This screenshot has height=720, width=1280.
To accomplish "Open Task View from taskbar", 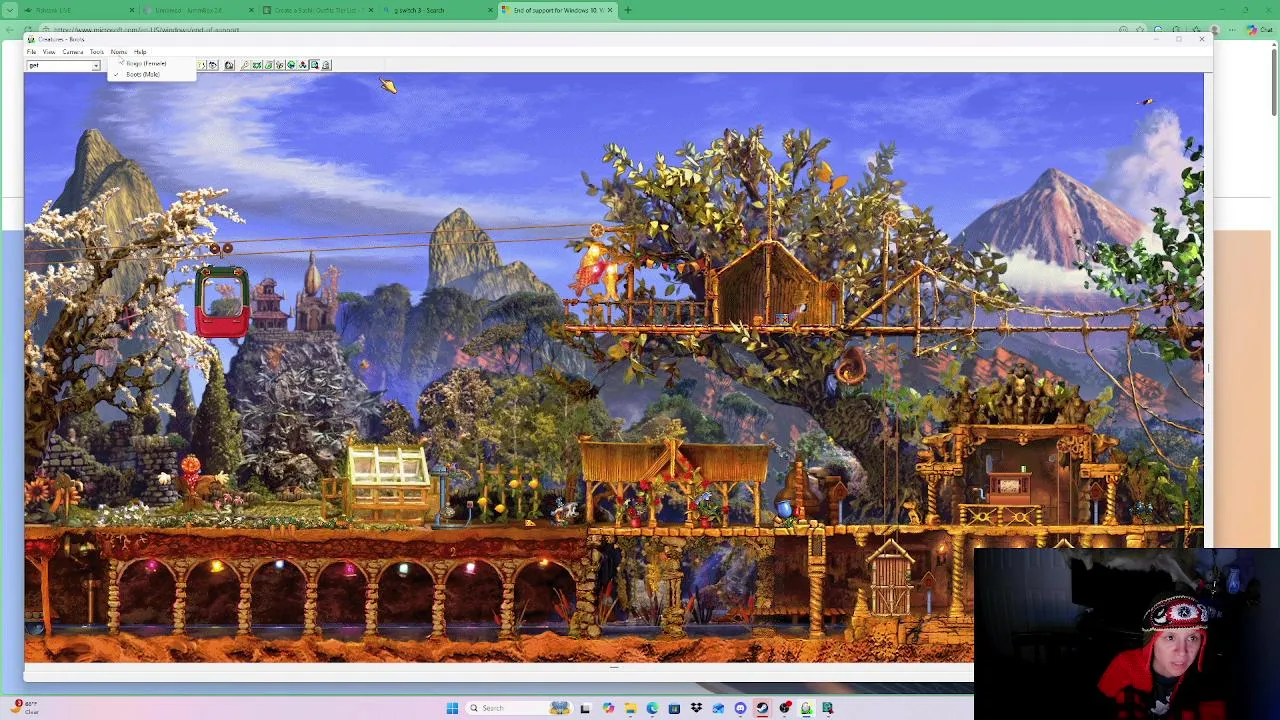I will pyautogui.click(x=584, y=708).
